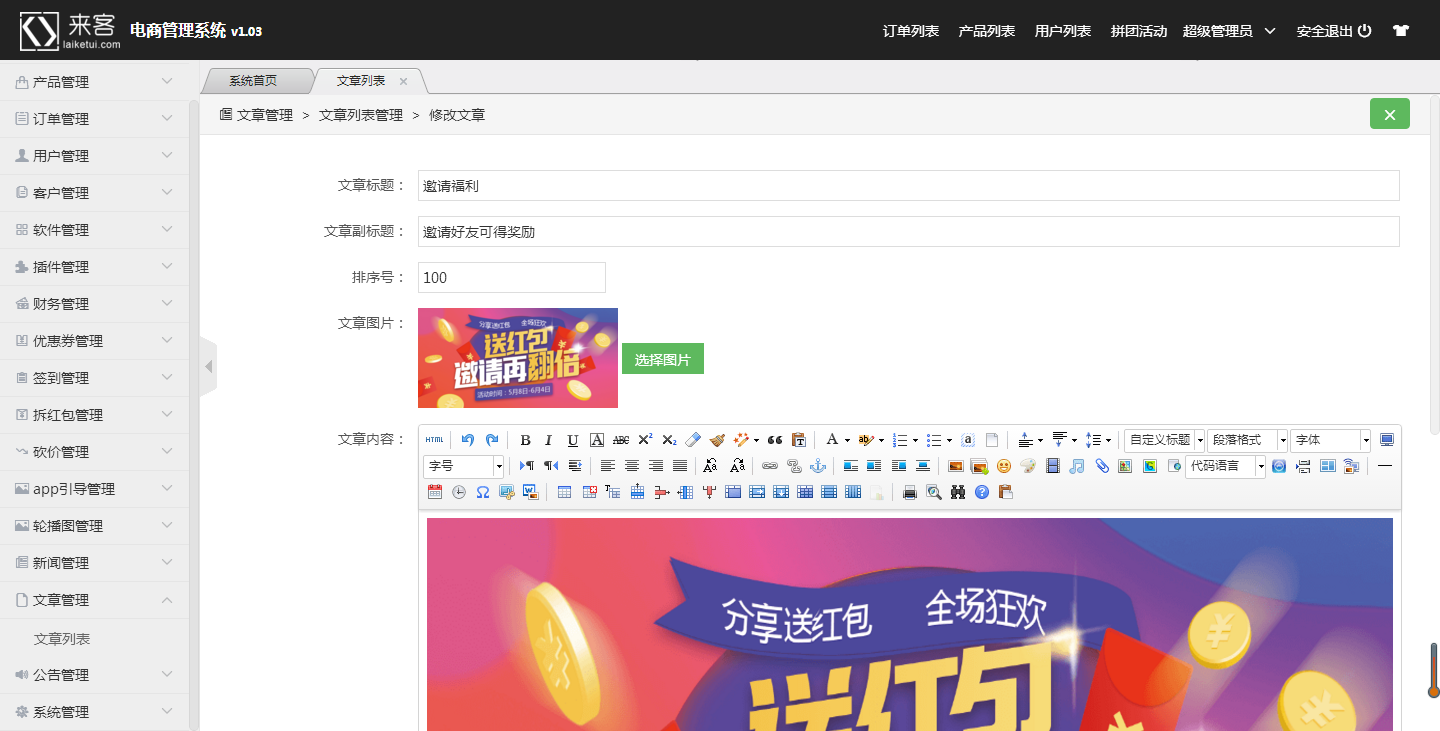Click the redo arrow icon
This screenshot has height=731, width=1440.
tap(492, 440)
